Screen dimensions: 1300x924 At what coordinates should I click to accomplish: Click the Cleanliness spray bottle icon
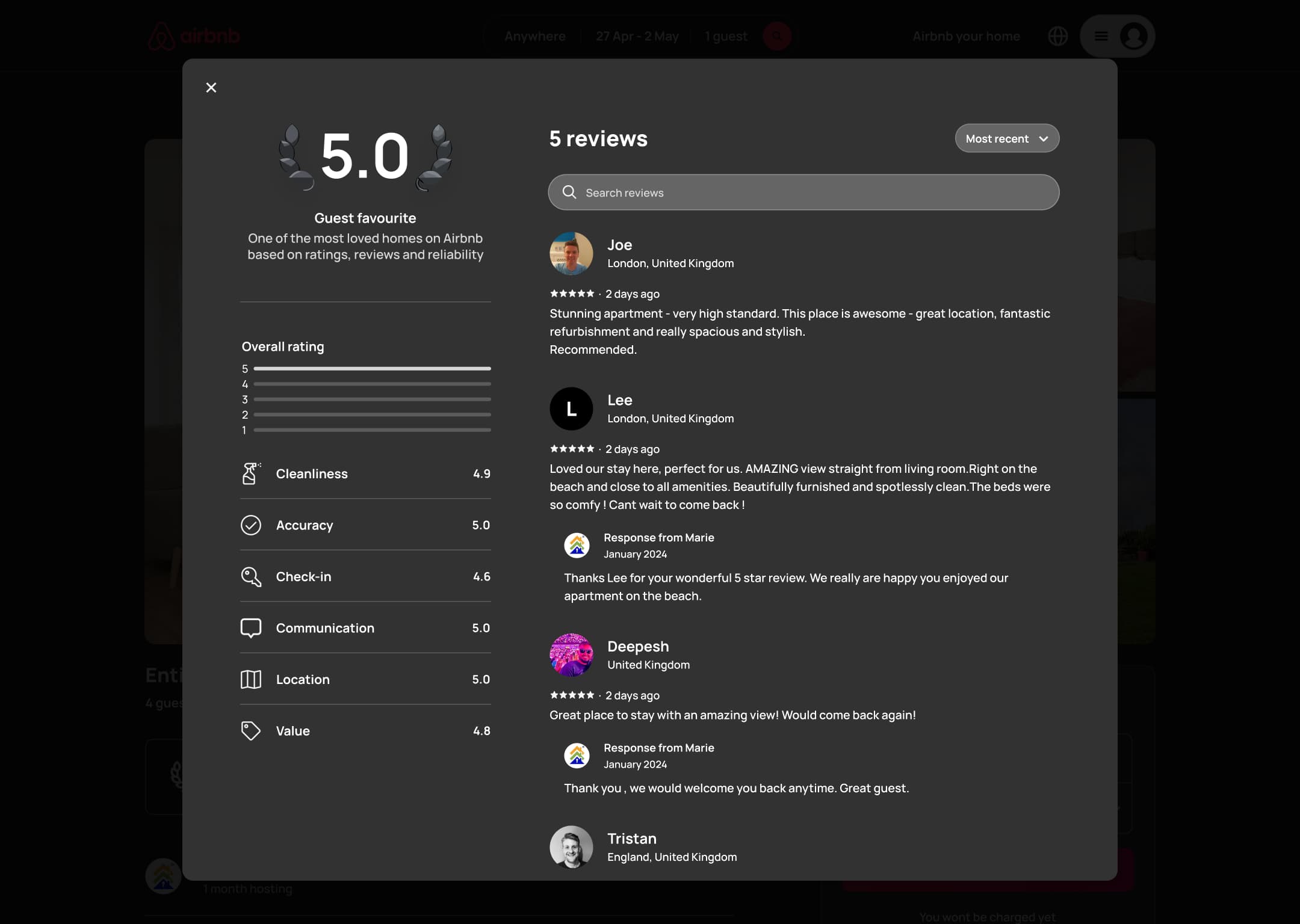click(251, 473)
